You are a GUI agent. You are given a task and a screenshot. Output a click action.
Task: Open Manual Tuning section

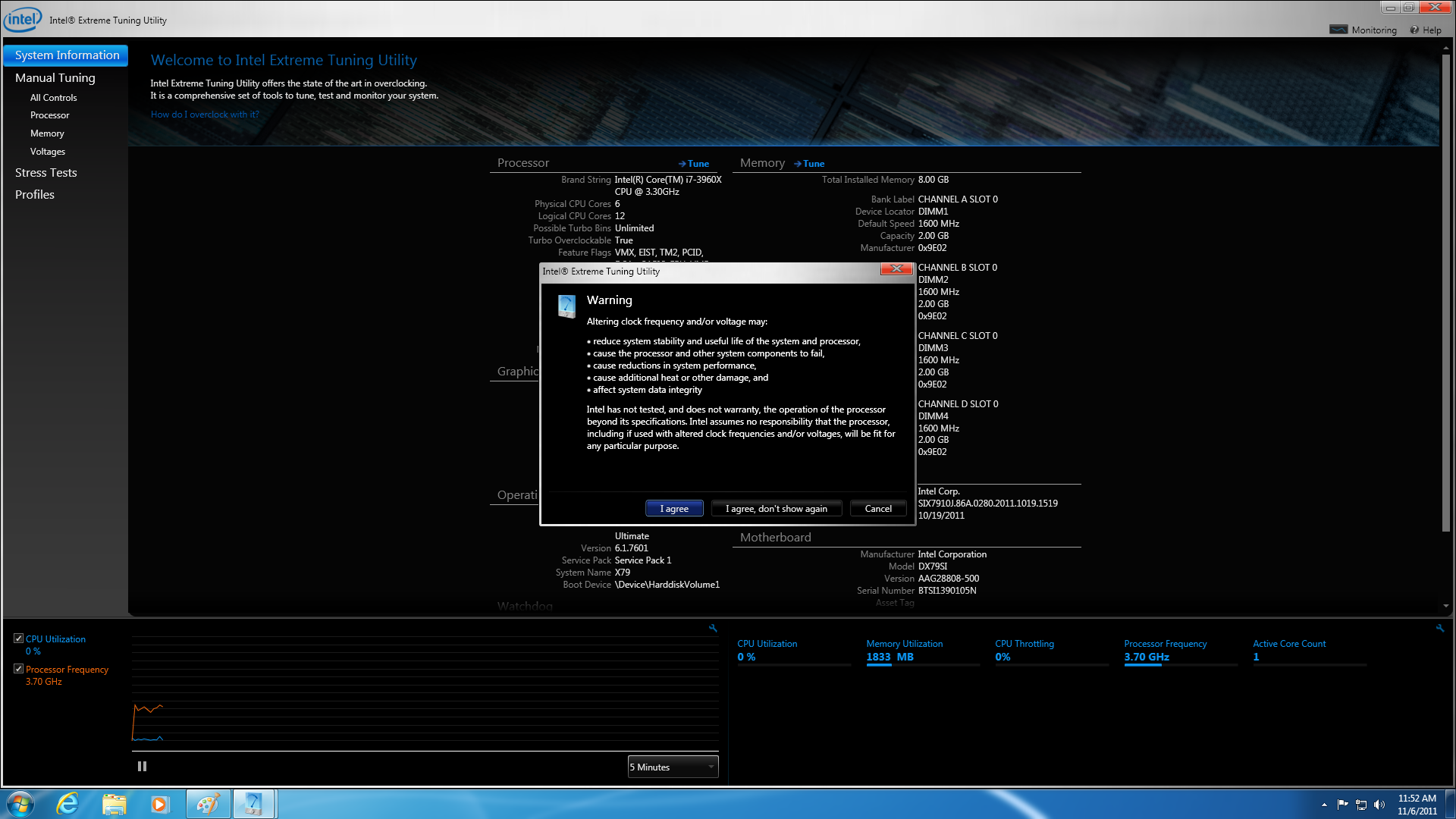[55, 78]
